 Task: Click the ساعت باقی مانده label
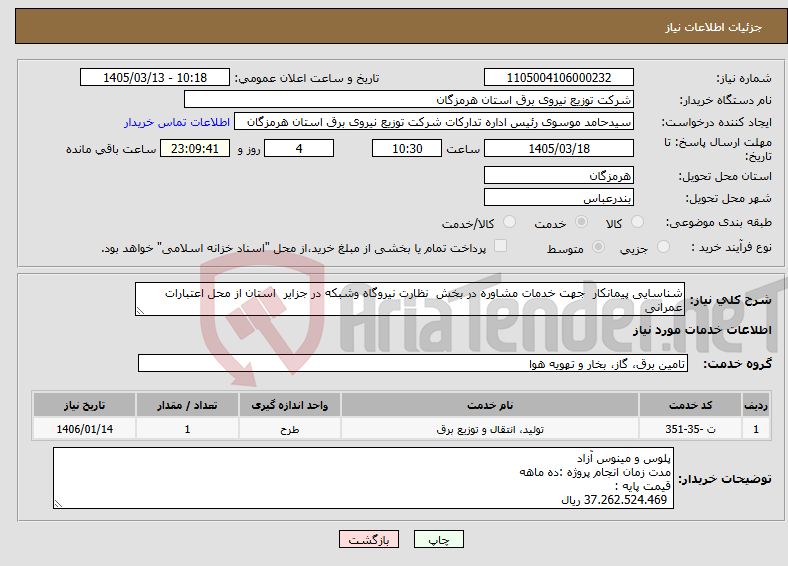pyautogui.click(x=111, y=149)
